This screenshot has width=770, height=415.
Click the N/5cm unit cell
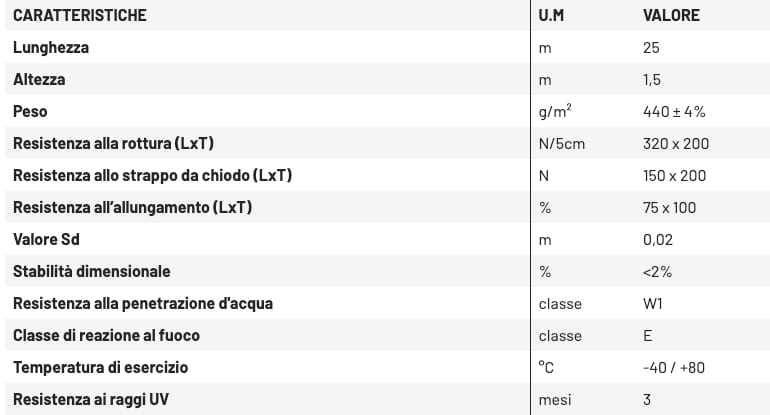[x=561, y=143]
